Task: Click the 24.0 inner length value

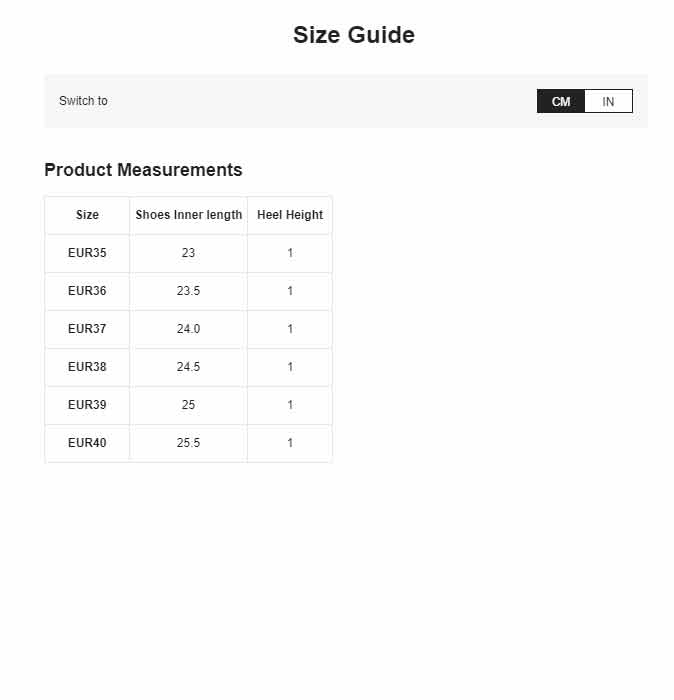Action: tap(188, 329)
